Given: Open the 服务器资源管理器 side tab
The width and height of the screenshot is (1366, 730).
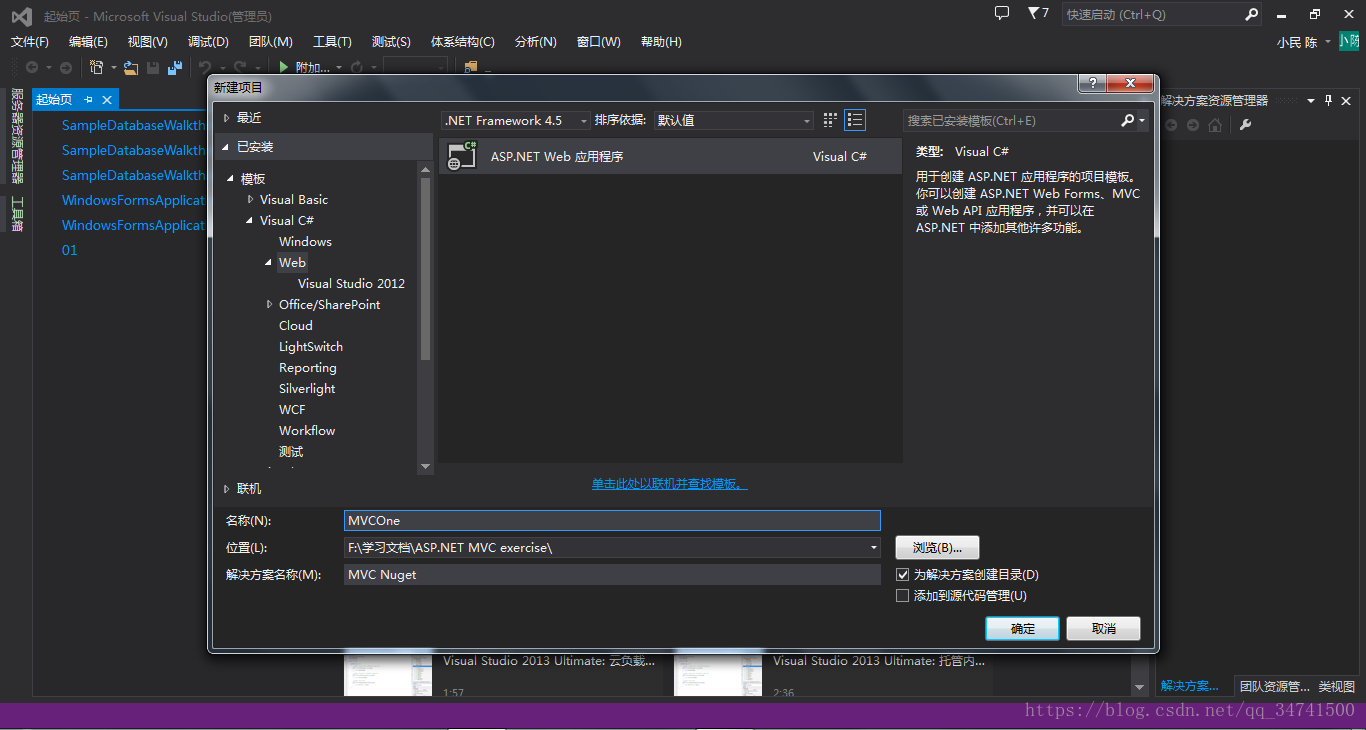Looking at the screenshot, I should pyautogui.click(x=17, y=136).
